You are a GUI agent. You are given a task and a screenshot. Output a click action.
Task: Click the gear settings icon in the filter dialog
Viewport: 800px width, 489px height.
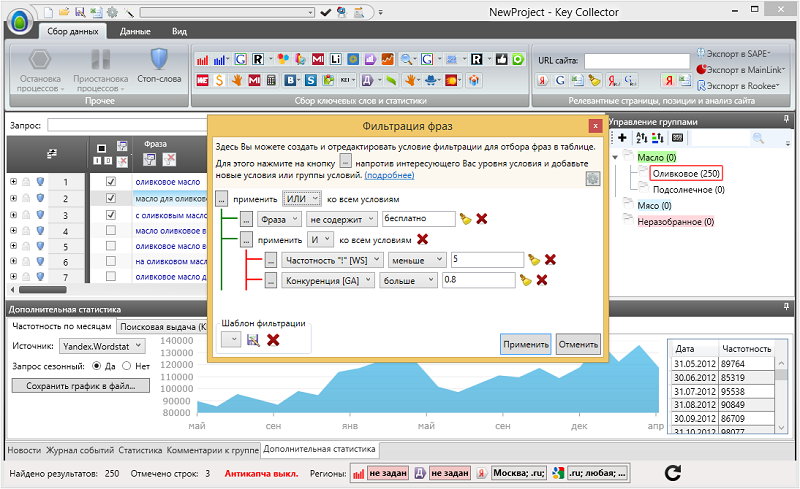[592, 177]
